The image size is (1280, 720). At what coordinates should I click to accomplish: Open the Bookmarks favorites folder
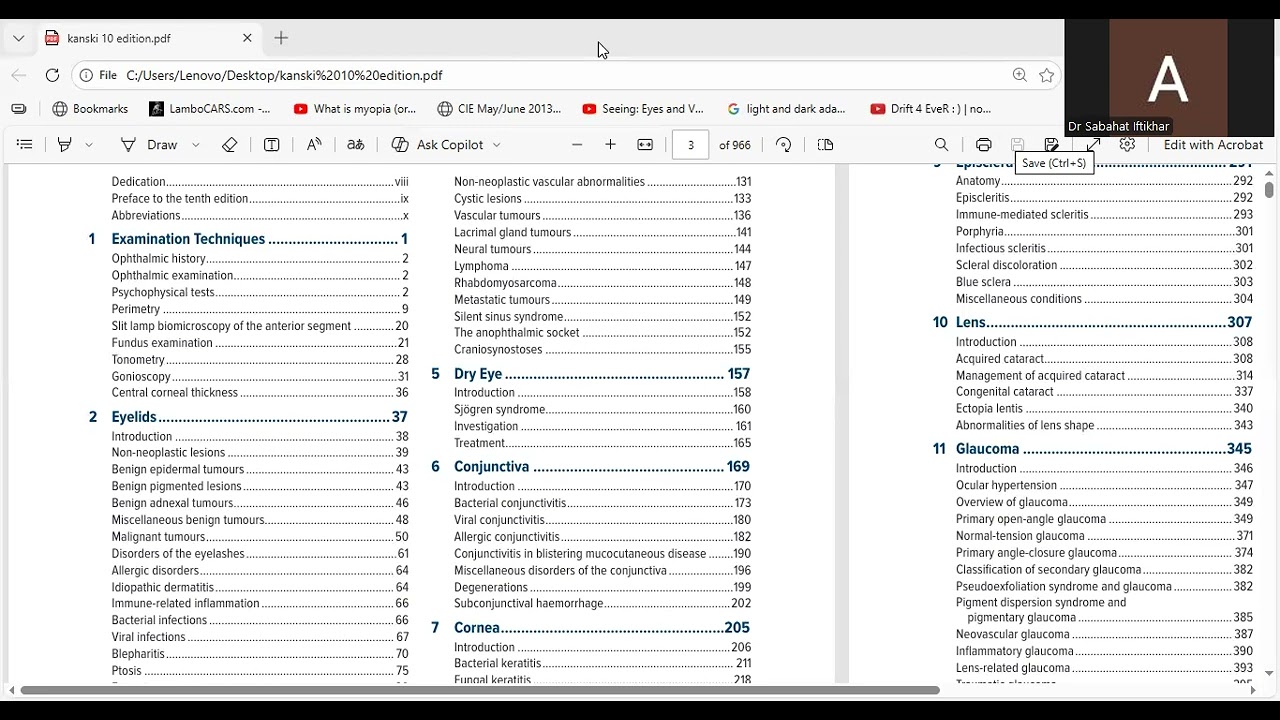[90, 109]
